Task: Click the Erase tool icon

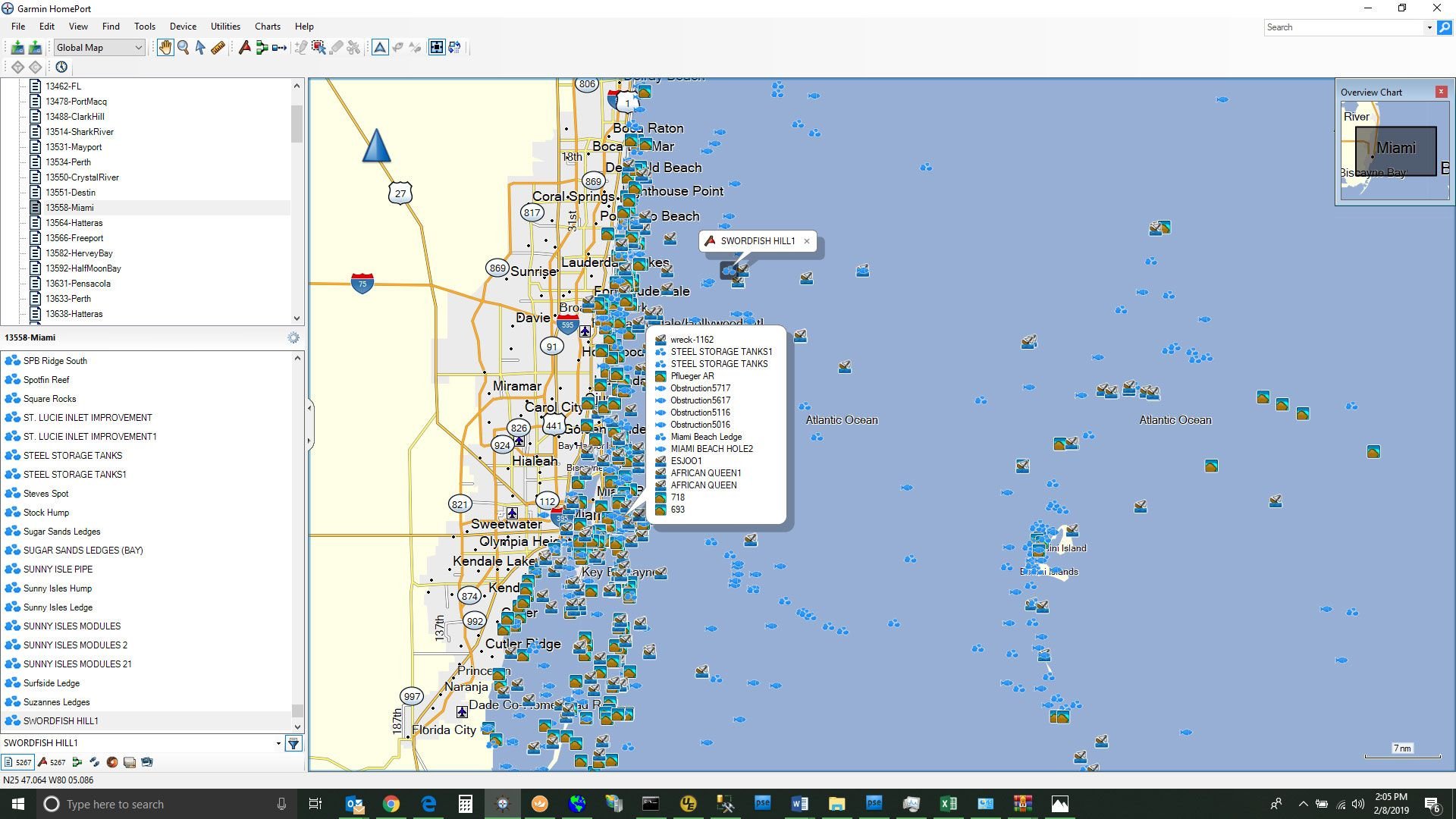Action: 336,48
